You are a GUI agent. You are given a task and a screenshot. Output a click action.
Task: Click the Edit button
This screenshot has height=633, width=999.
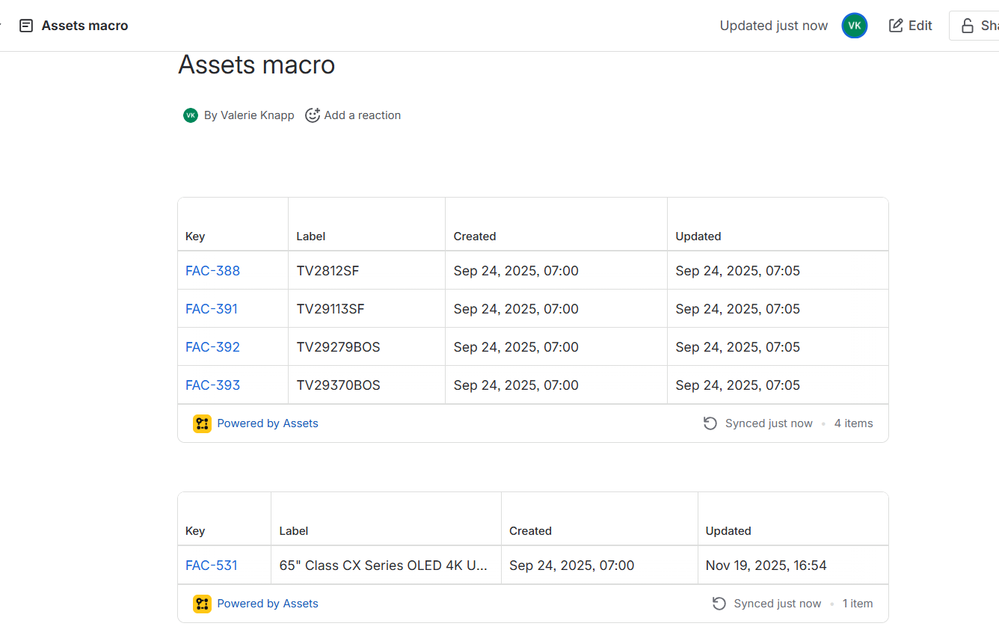point(910,25)
